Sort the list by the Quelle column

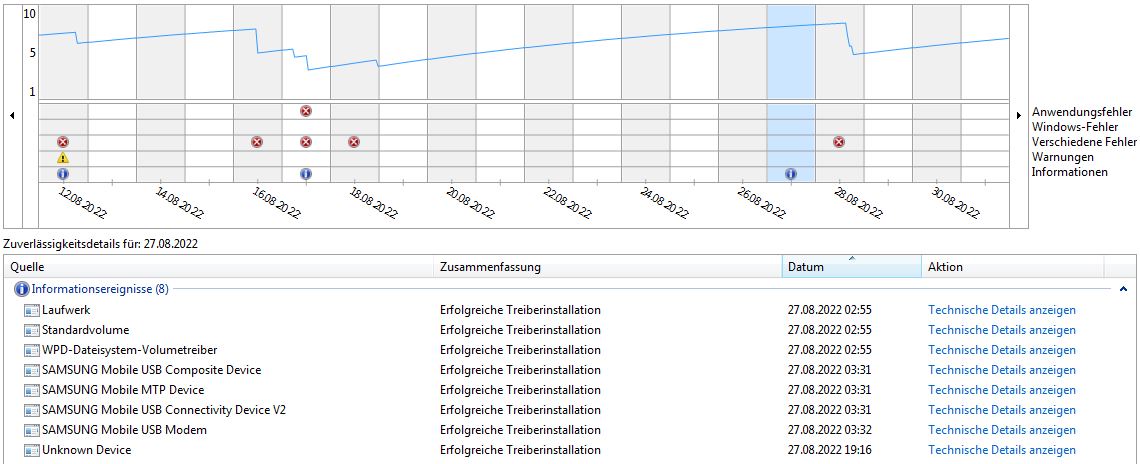tap(219, 267)
